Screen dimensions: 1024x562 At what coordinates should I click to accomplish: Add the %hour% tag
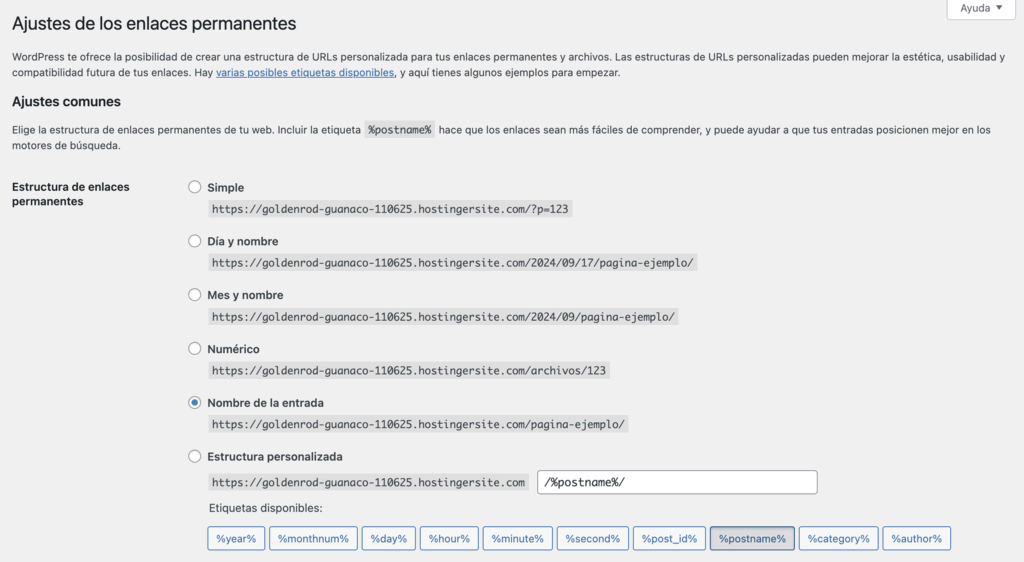click(x=449, y=539)
